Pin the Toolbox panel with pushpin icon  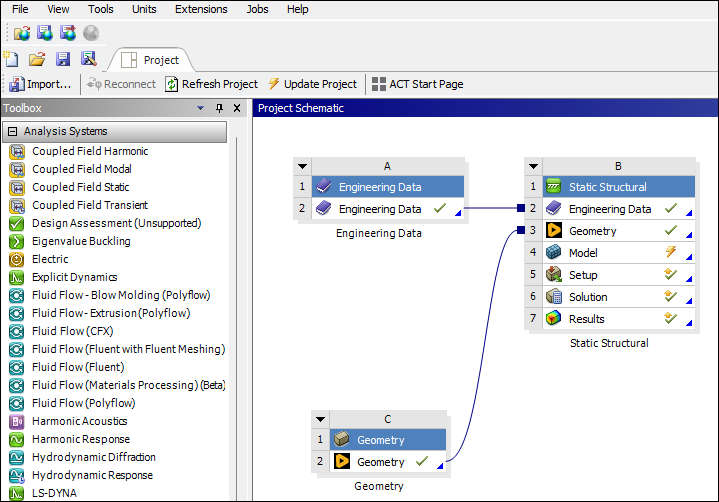220,108
